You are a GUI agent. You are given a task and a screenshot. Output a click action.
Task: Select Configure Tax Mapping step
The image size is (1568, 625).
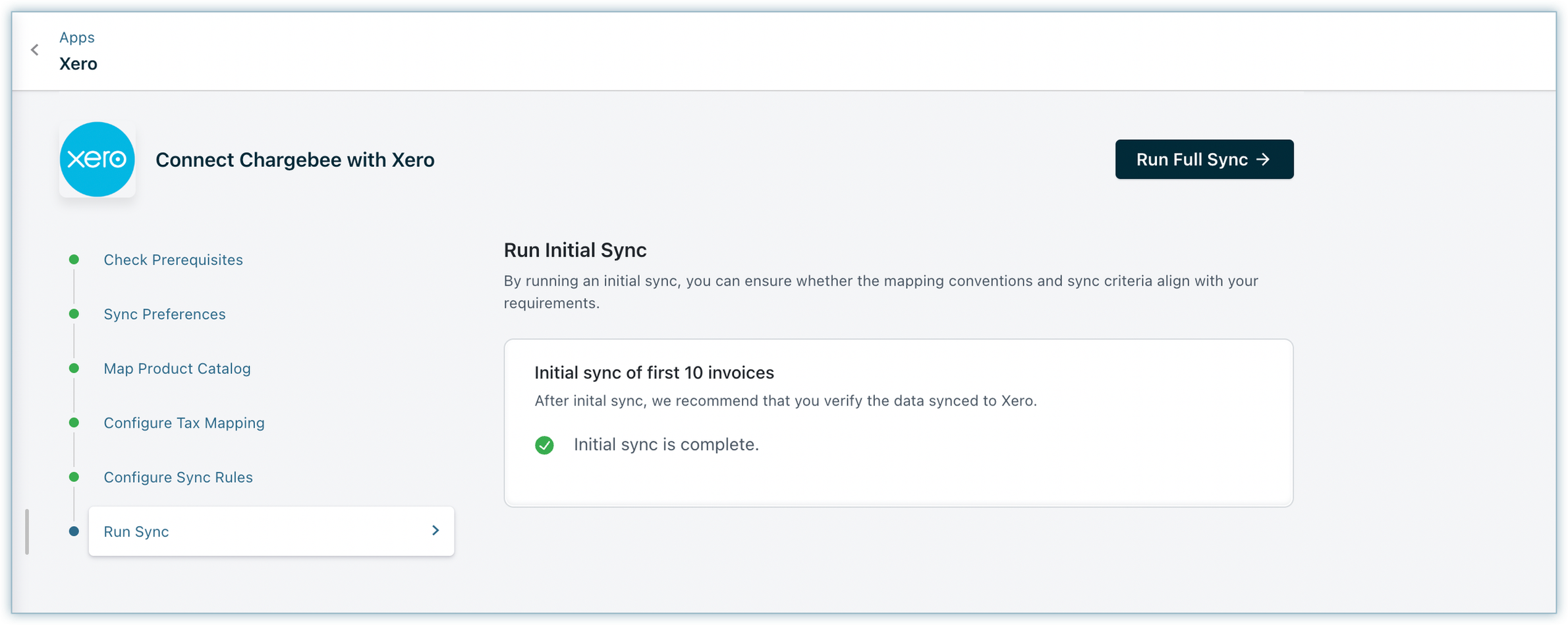184,423
